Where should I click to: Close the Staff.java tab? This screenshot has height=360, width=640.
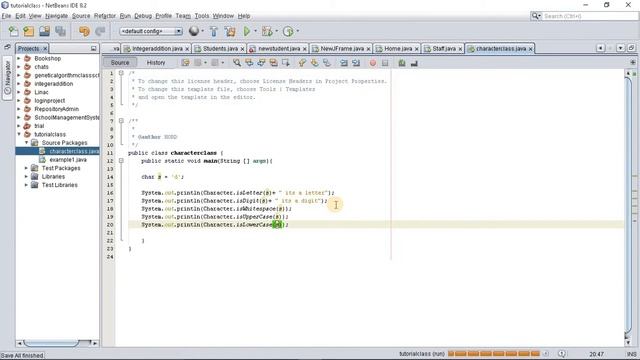[x=460, y=49]
